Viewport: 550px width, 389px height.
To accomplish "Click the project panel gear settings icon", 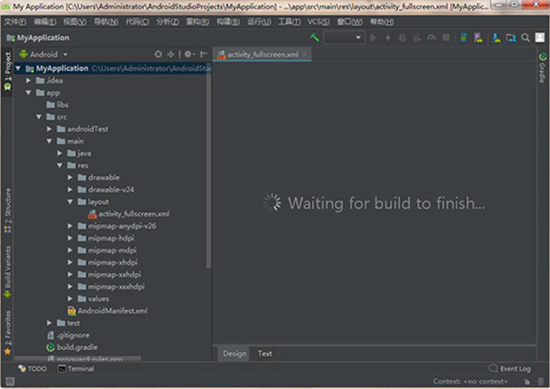I will [x=189, y=54].
